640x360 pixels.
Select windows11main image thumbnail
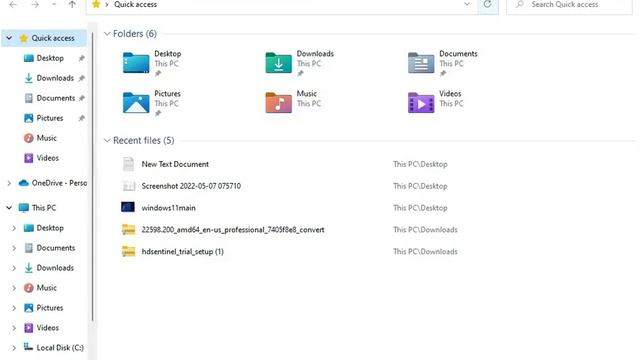128,207
